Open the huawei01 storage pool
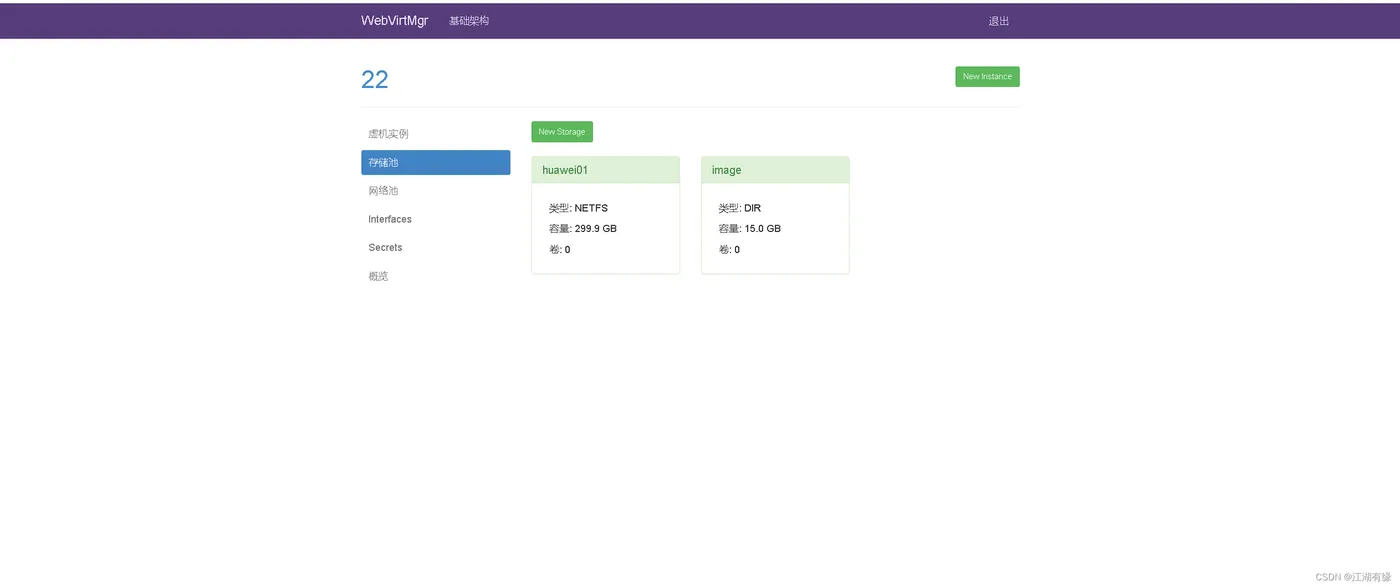1400x587 pixels. pyautogui.click(x=565, y=170)
